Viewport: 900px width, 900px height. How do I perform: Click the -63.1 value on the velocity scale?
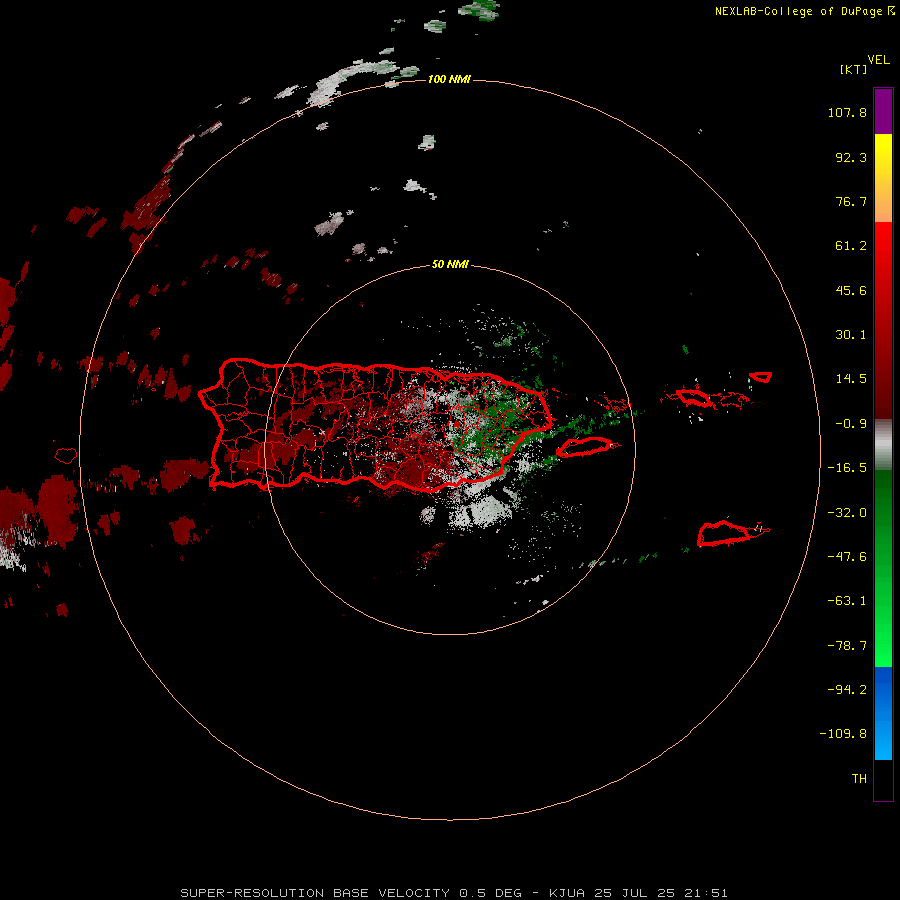pyautogui.click(x=847, y=601)
